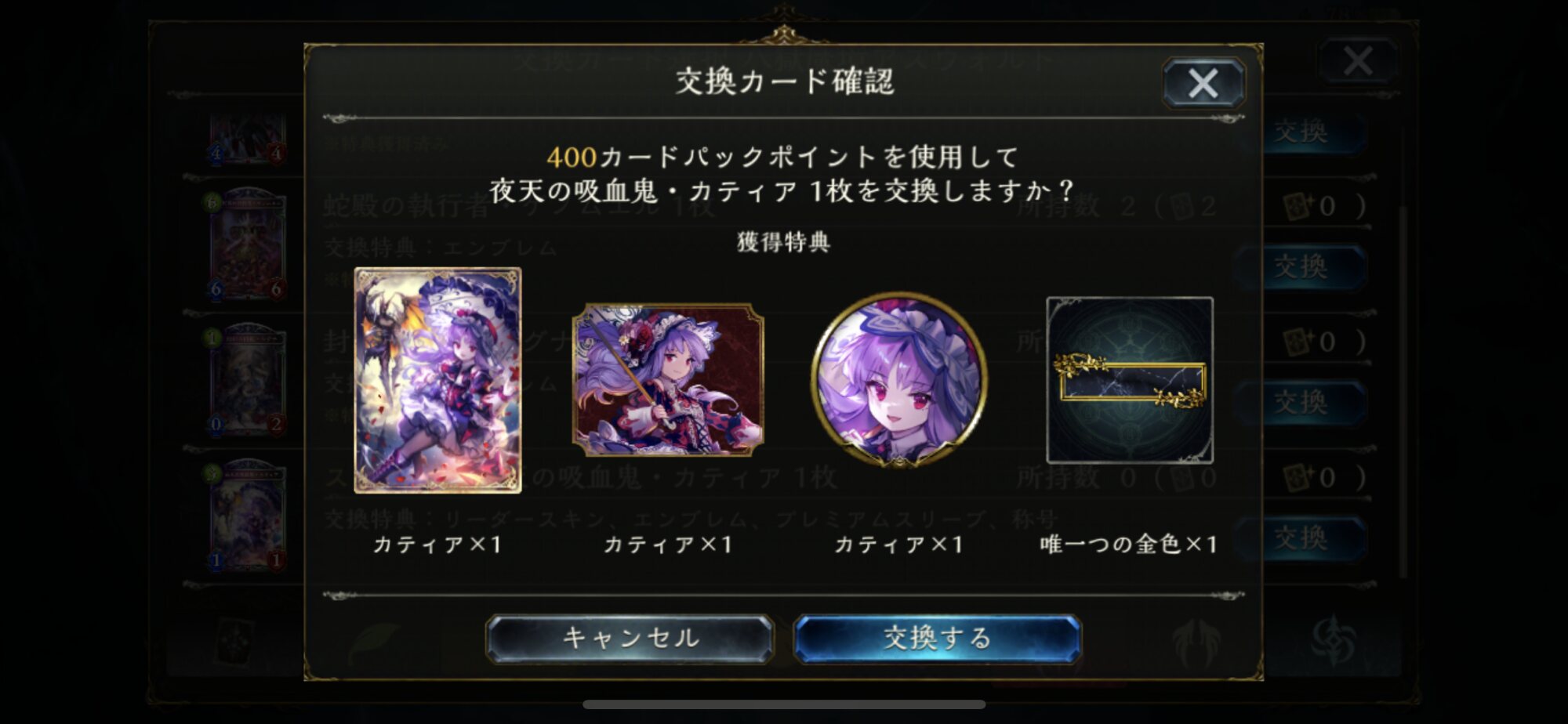Tap the dimmed leaf class icon
The height and width of the screenshot is (724, 1568).
coord(375,643)
